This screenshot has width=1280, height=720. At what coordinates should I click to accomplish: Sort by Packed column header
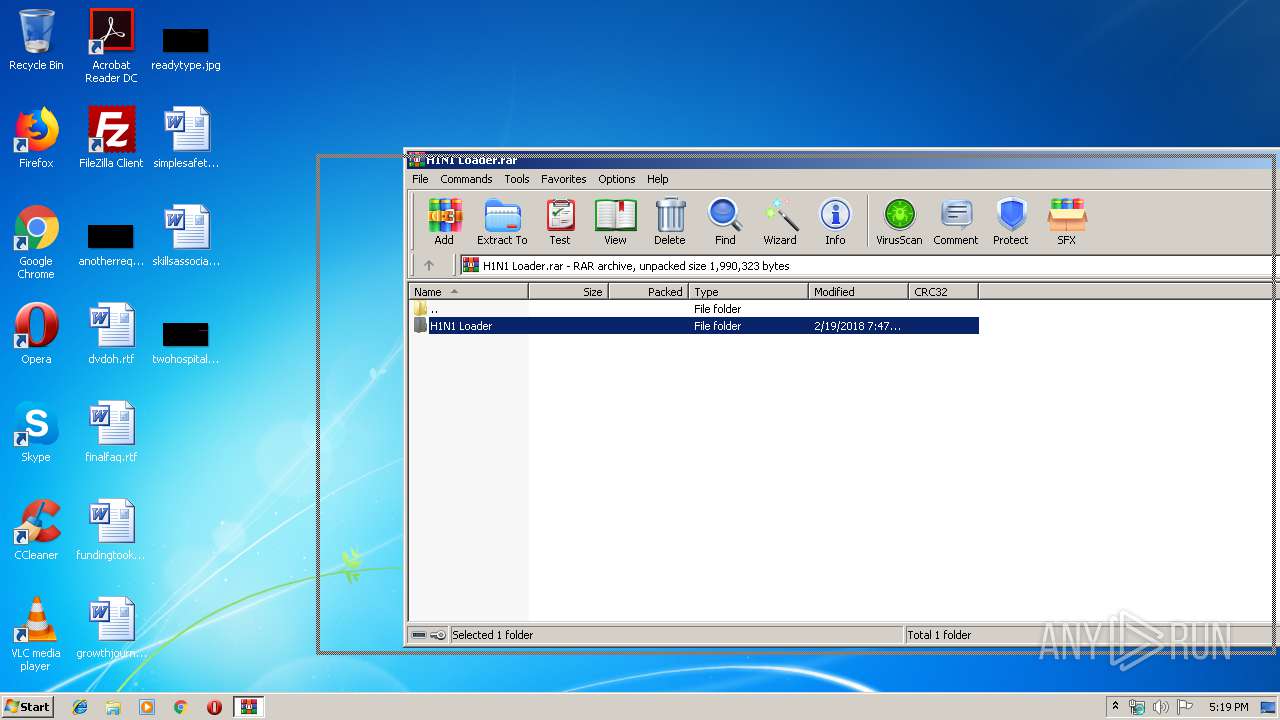pyautogui.click(x=648, y=292)
